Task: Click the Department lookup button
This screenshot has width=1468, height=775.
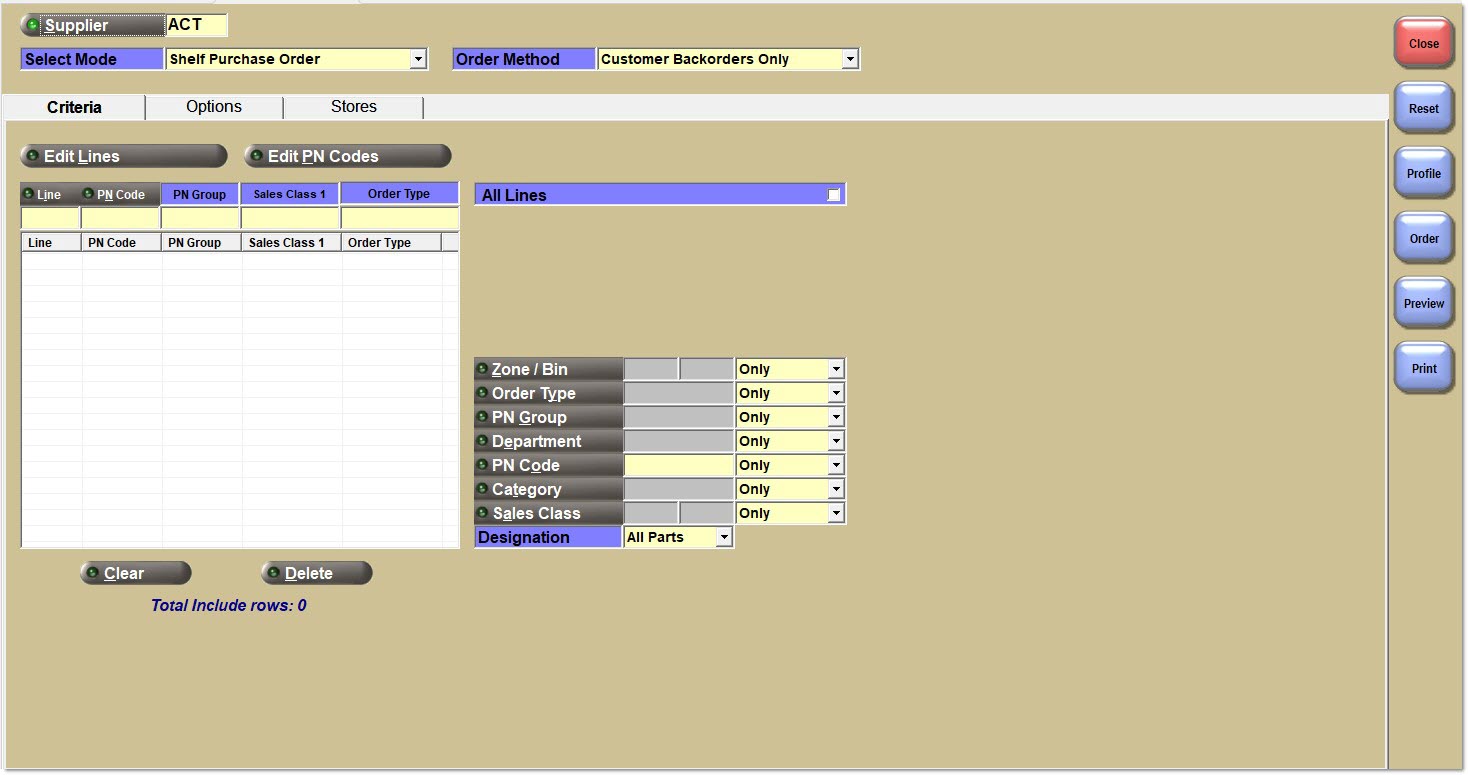Action: [547, 441]
